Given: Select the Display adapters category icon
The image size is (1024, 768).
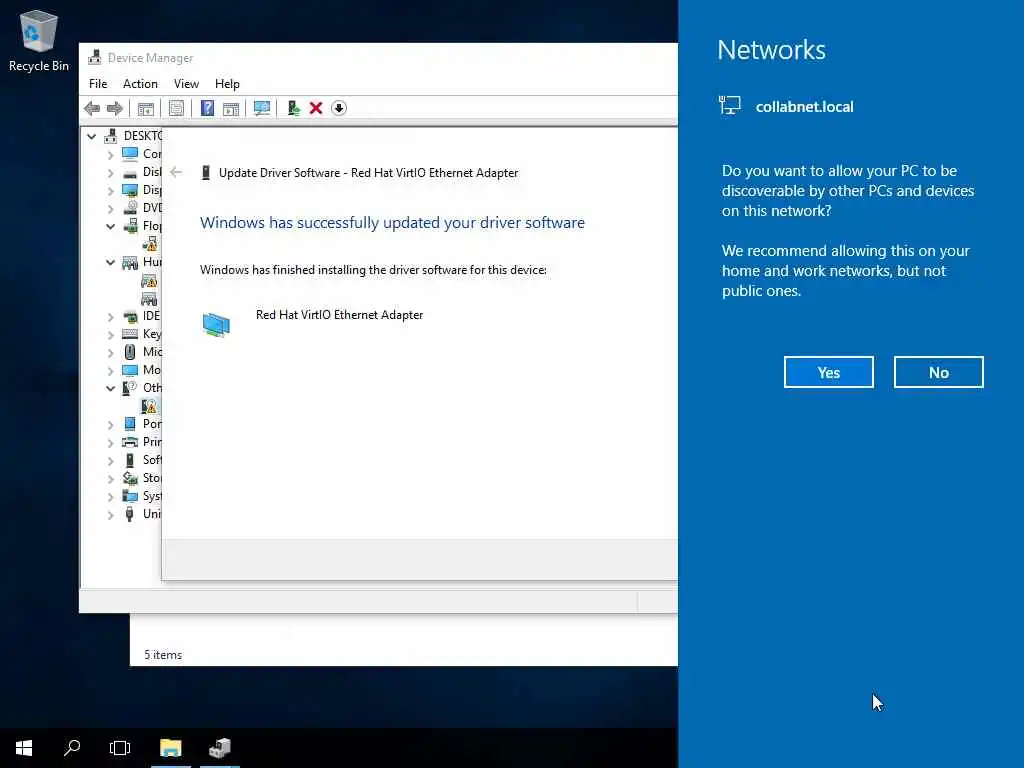Looking at the screenshot, I should click(x=130, y=190).
